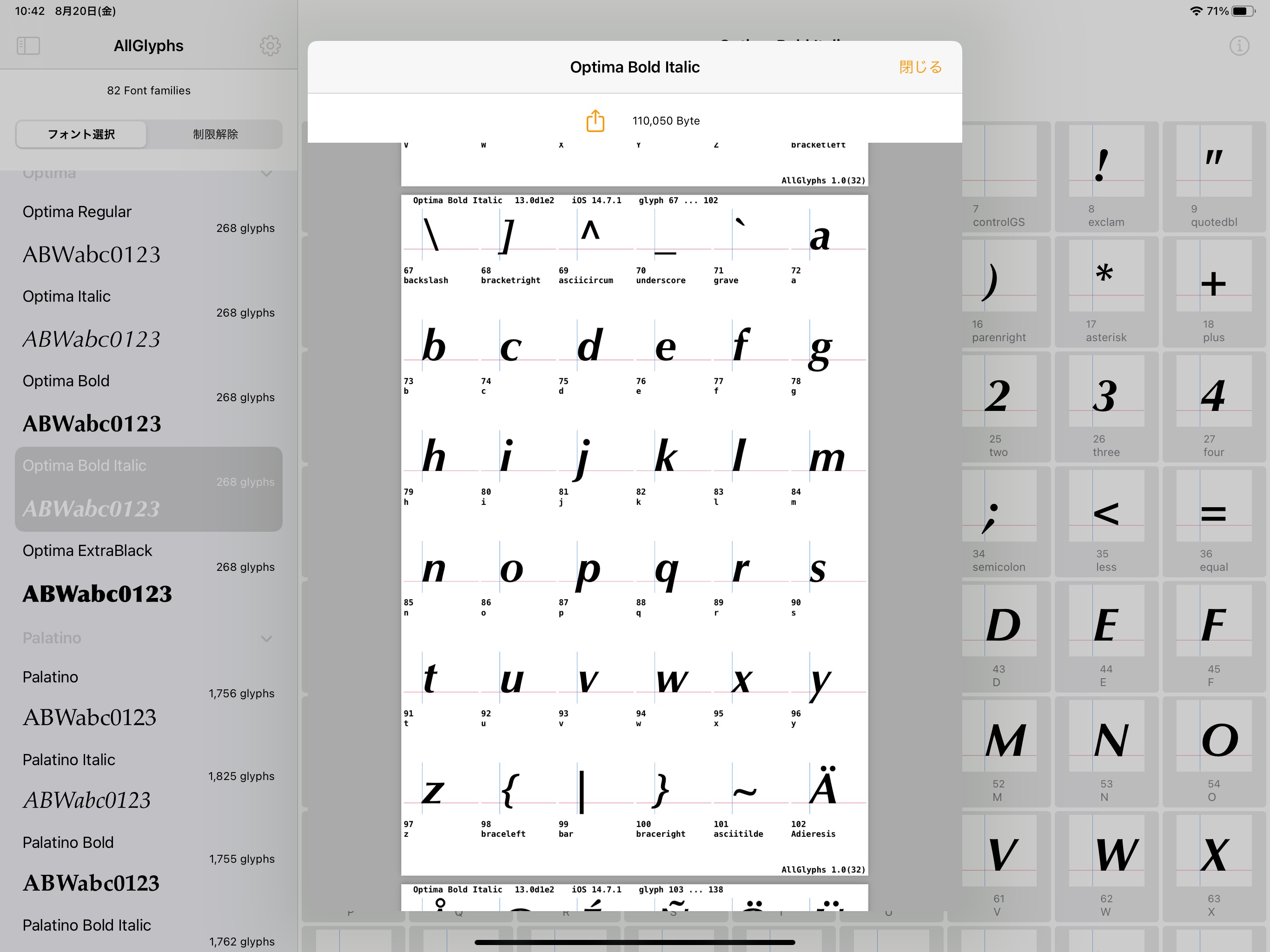
Task: Tap glyph 67 backslash in preview
Action: click(440, 247)
